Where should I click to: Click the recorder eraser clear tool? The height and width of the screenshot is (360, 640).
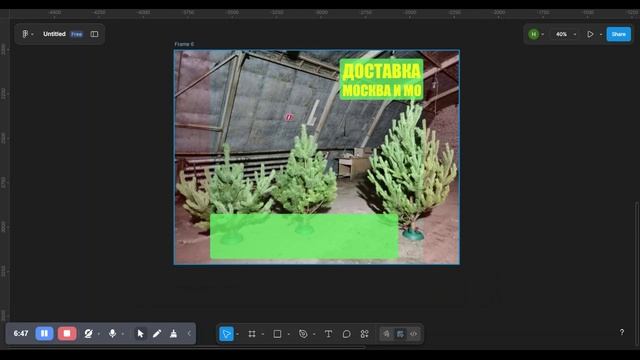173,333
